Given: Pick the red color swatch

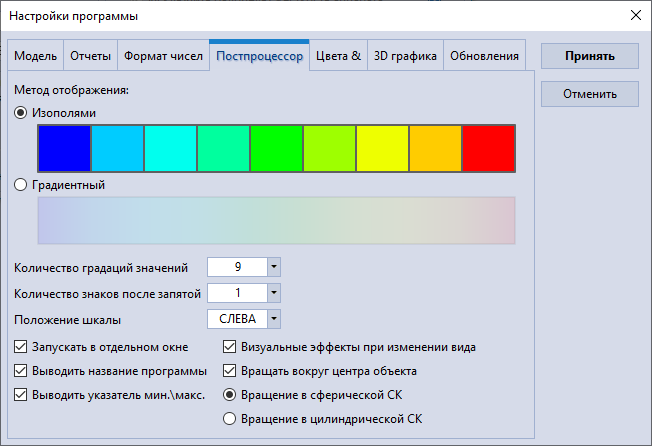Looking at the screenshot, I should click(x=489, y=148).
